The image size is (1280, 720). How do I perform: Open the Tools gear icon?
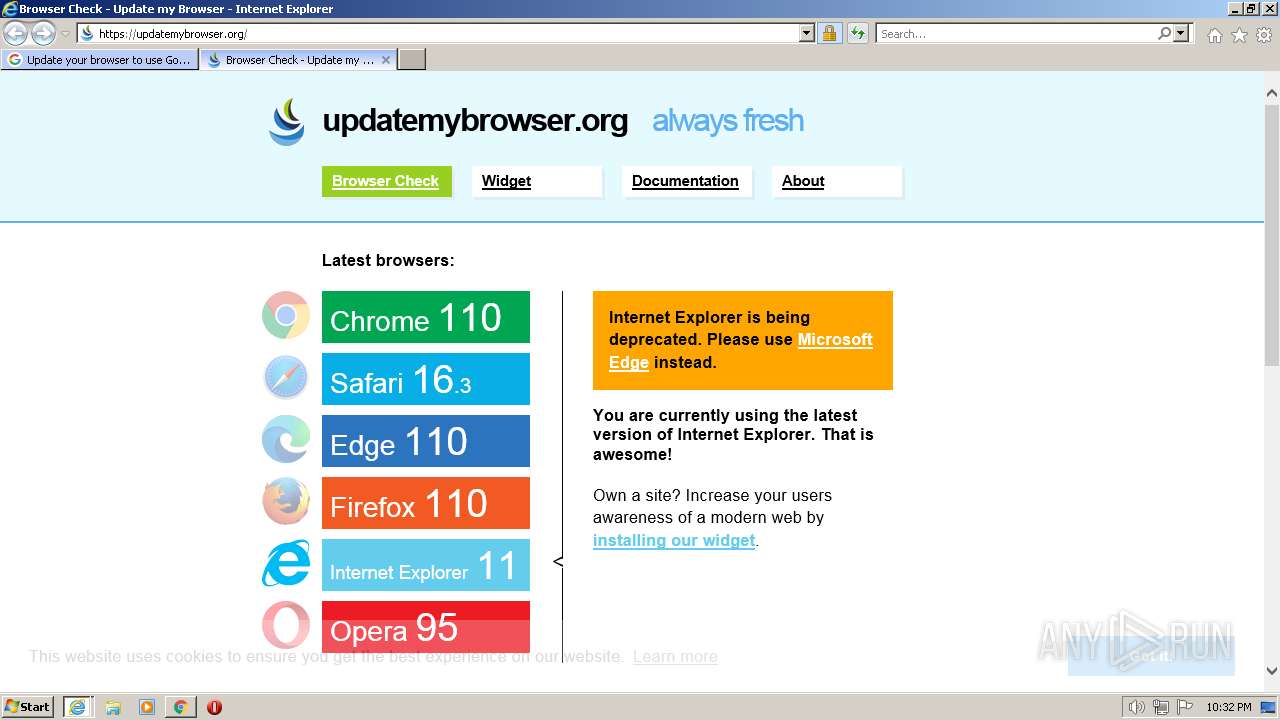point(1264,35)
